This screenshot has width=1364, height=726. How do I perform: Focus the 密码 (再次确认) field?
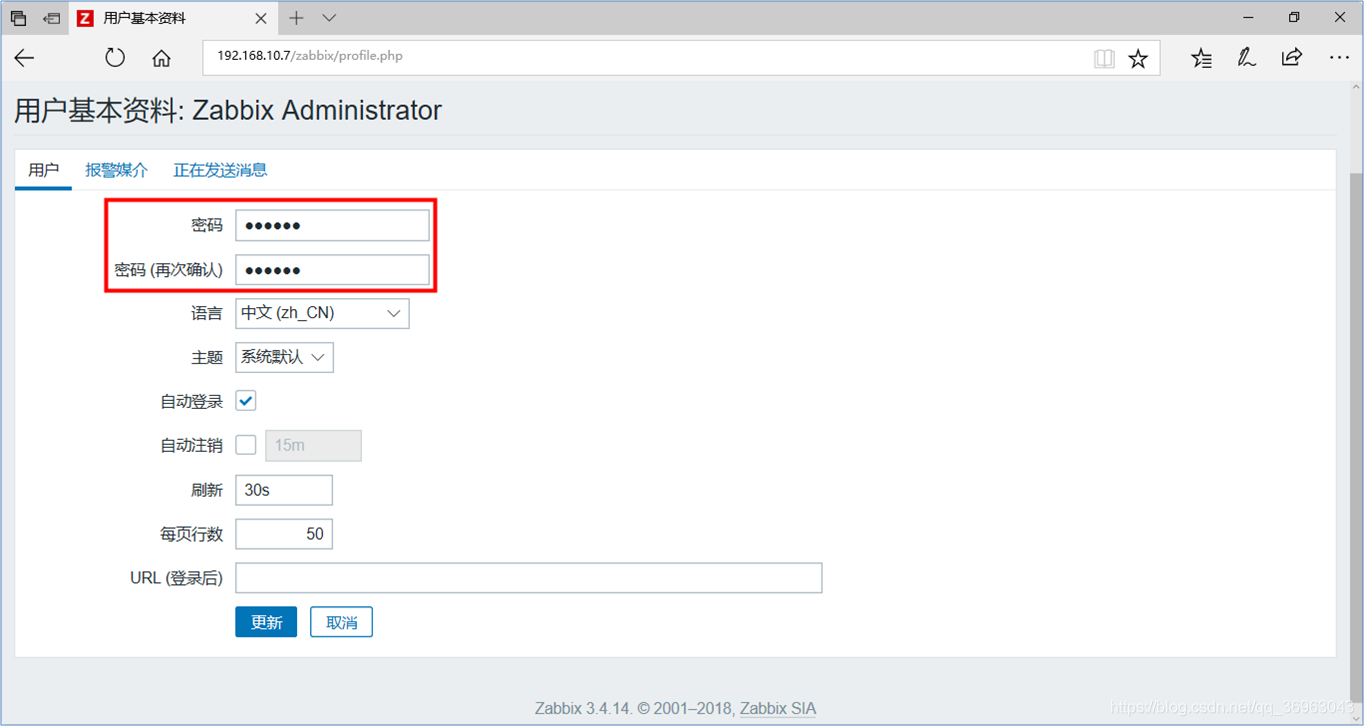[x=332, y=270]
